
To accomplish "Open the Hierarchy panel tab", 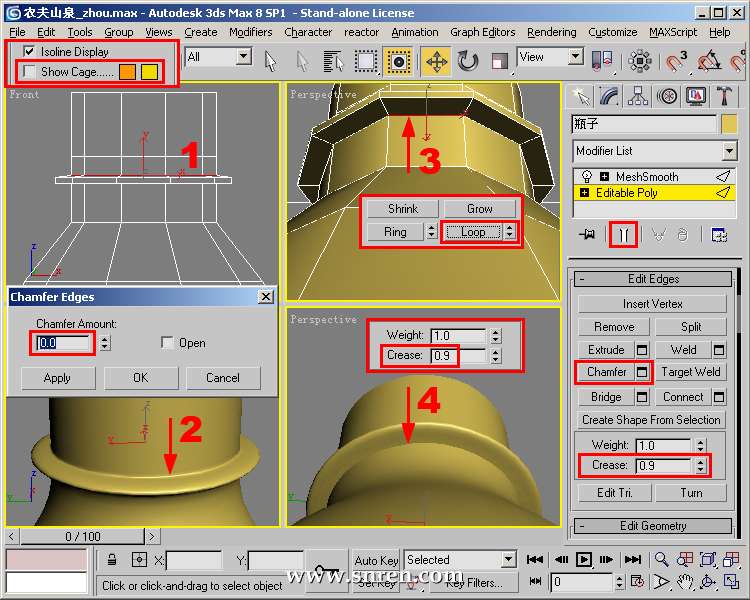I will pyautogui.click(x=638, y=97).
